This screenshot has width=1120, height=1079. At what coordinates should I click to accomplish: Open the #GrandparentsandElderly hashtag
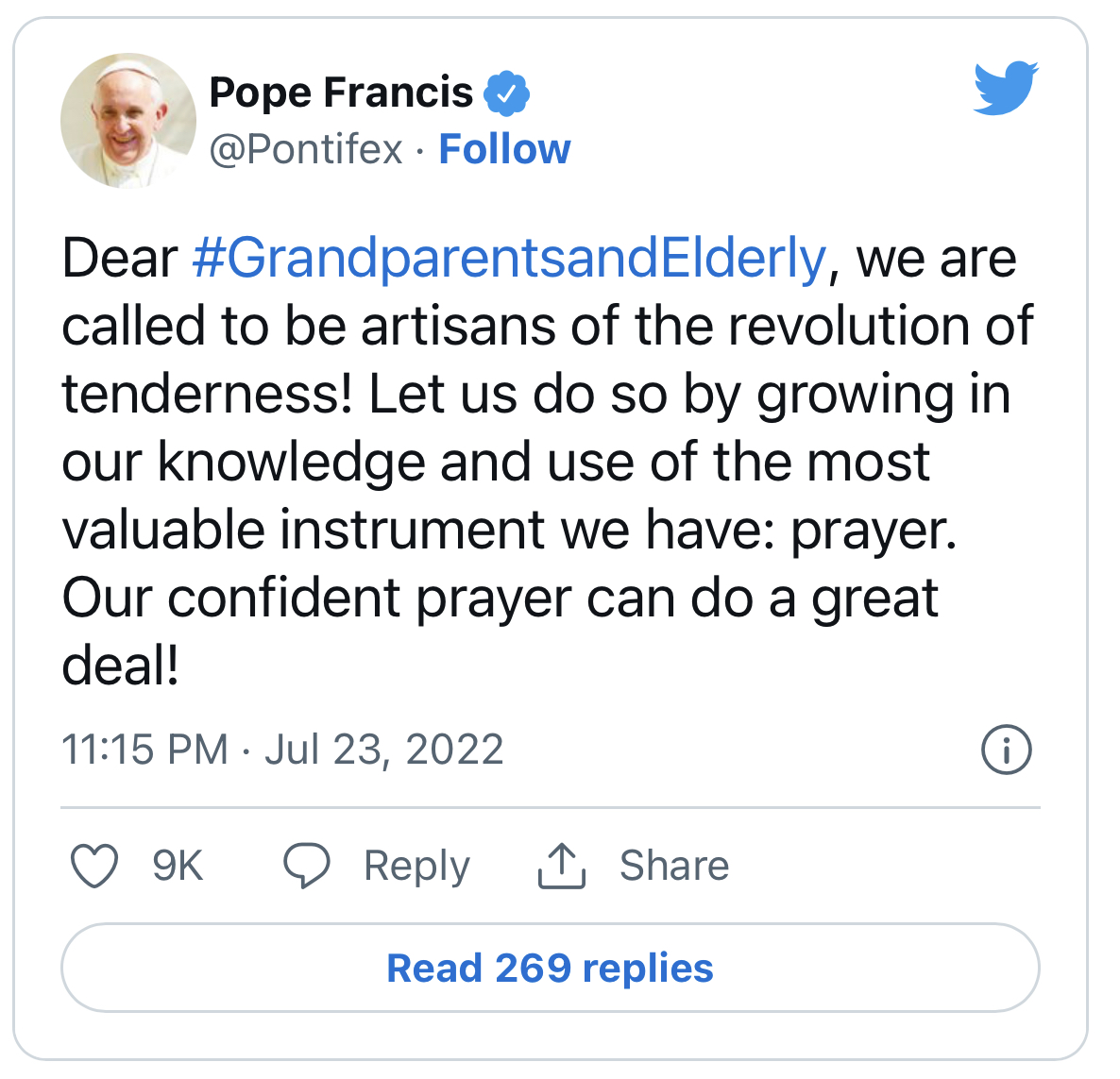coord(509,259)
